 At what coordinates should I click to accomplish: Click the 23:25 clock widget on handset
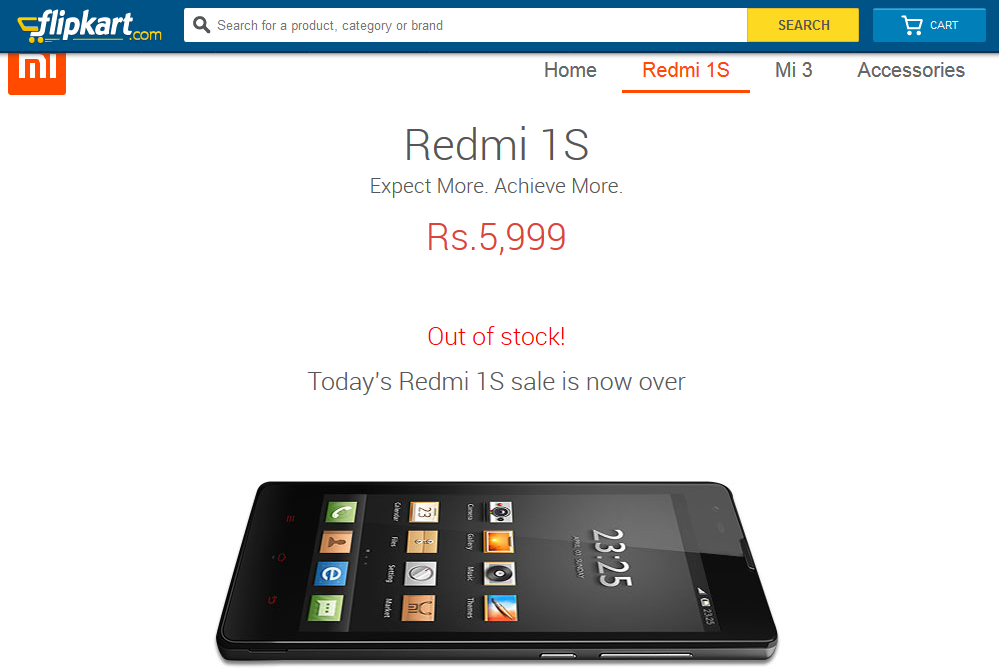pos(611,557)
